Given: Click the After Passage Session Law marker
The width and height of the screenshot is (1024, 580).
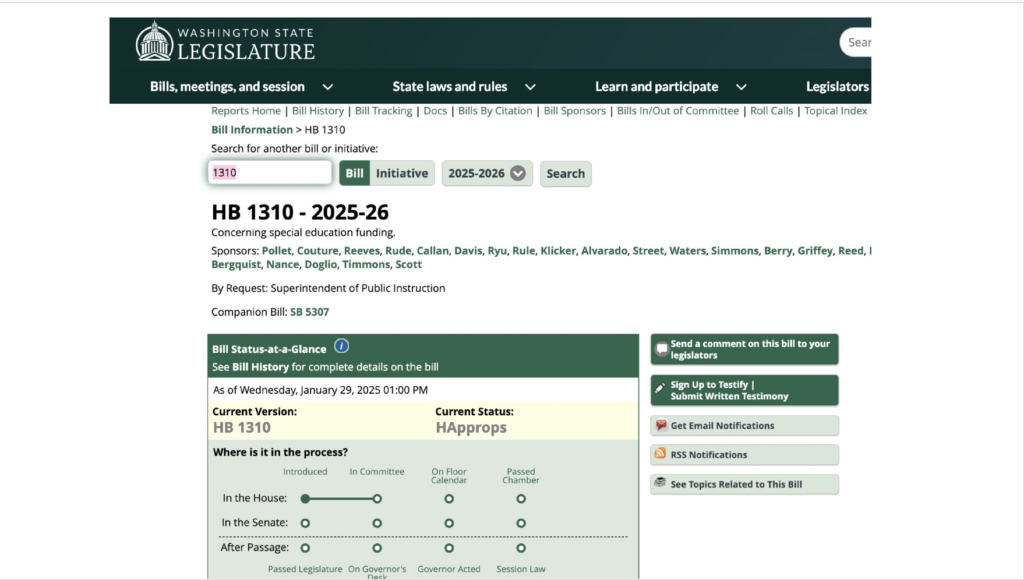Looking at the screenshot, I should 520,548.
